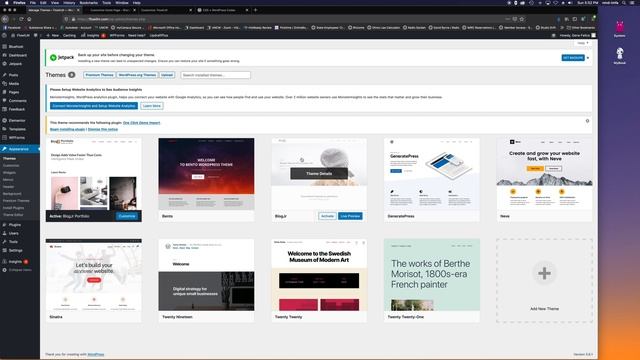Open the GeneratePress theme thumbnail
This screenshot has width=640, height=360.
tap(431, 174)
